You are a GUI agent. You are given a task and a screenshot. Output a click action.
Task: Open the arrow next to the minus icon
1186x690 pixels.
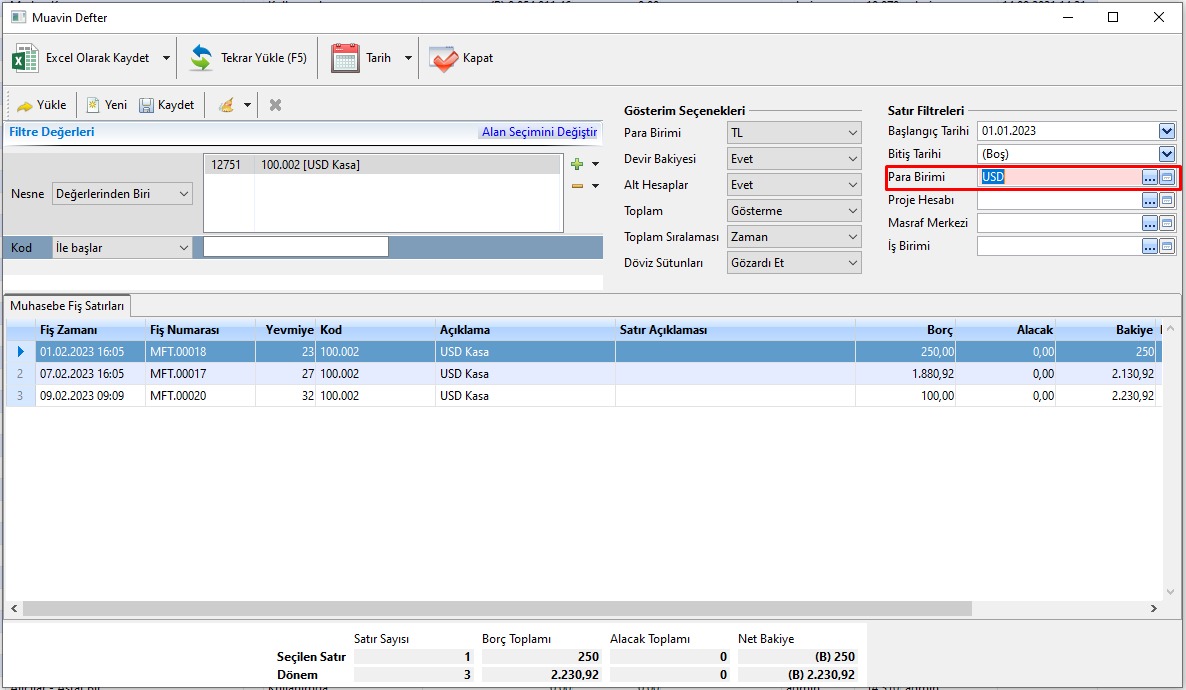(595, 185)
